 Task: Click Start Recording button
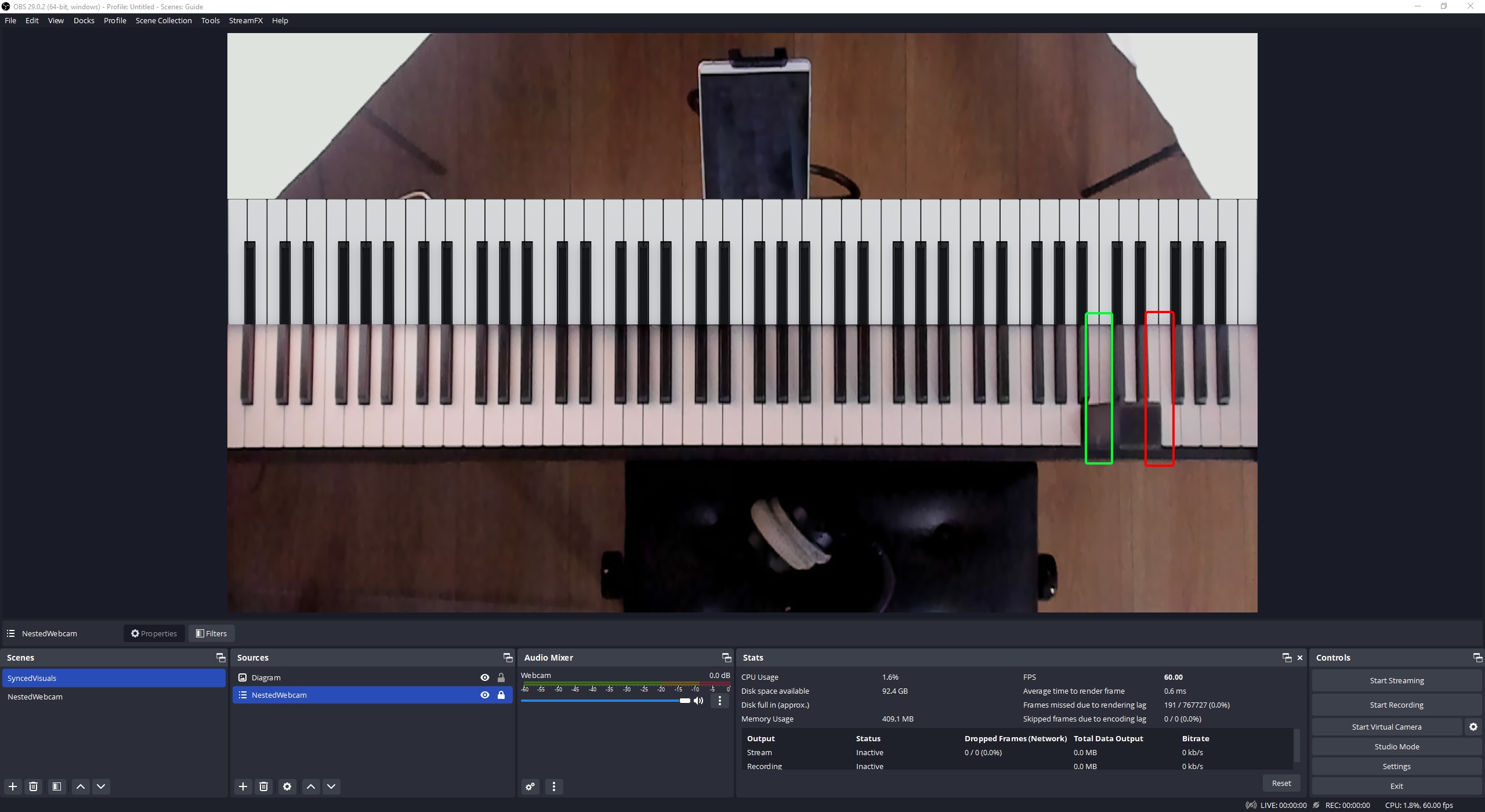[1396, 705]
